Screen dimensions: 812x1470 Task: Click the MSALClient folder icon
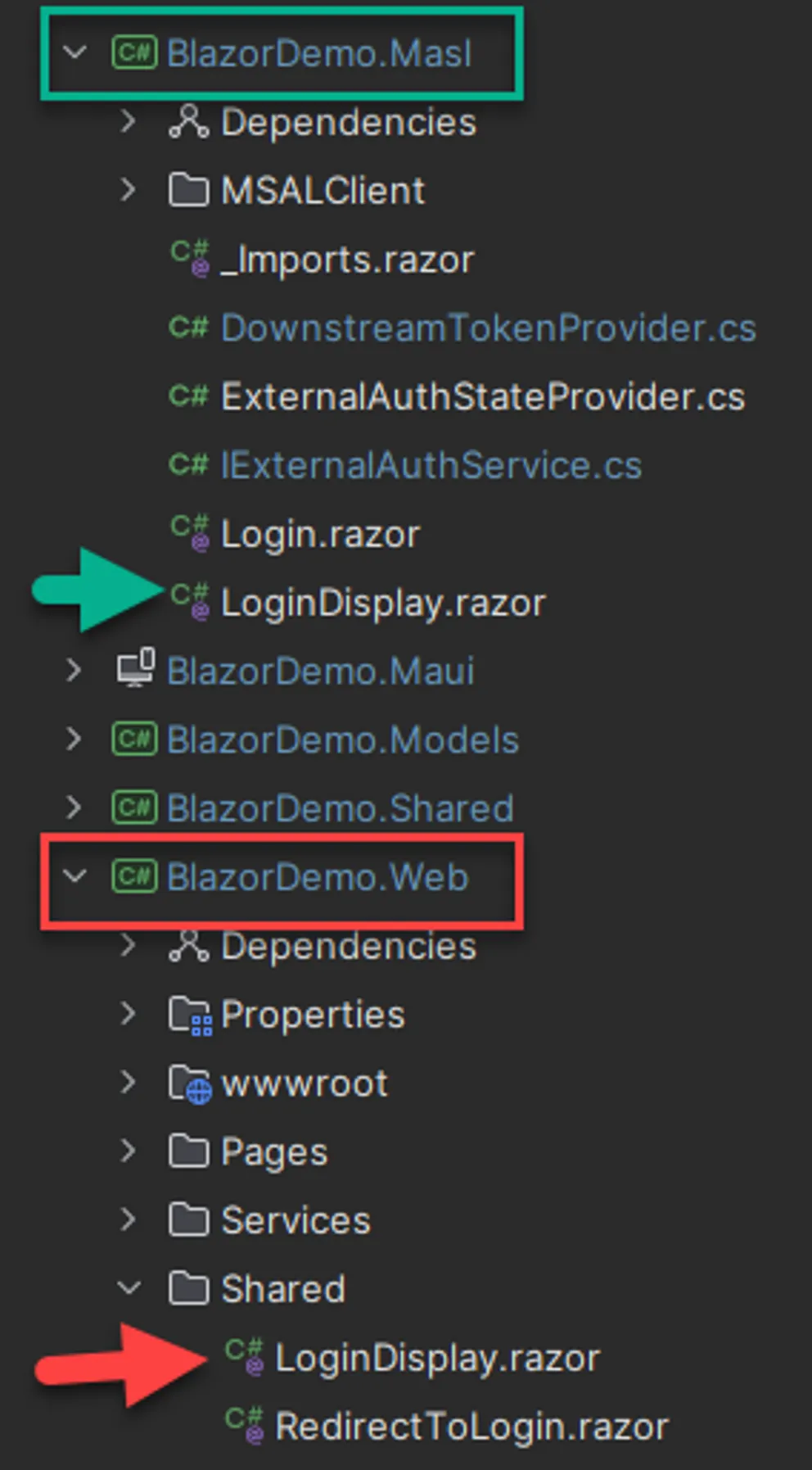(x=188, y=191)
